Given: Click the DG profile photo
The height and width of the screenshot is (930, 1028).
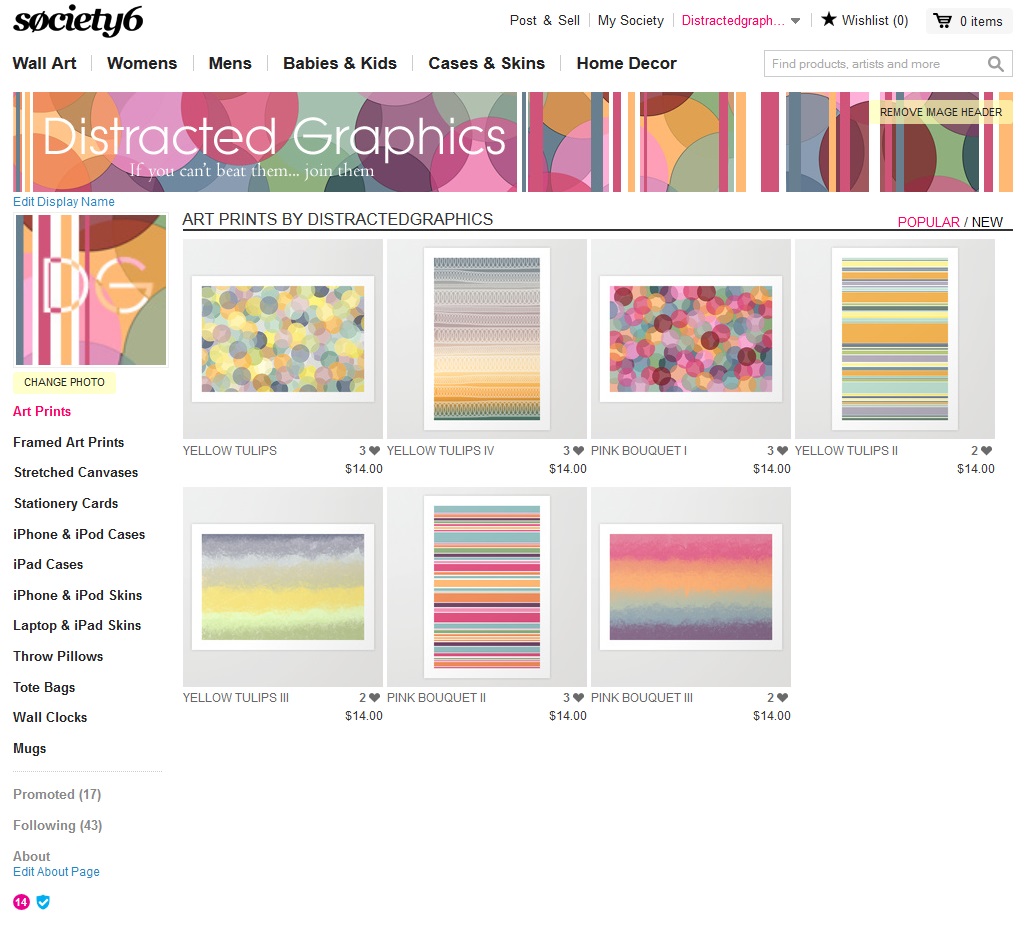Looking at the screenshot, I should (90, 290).
